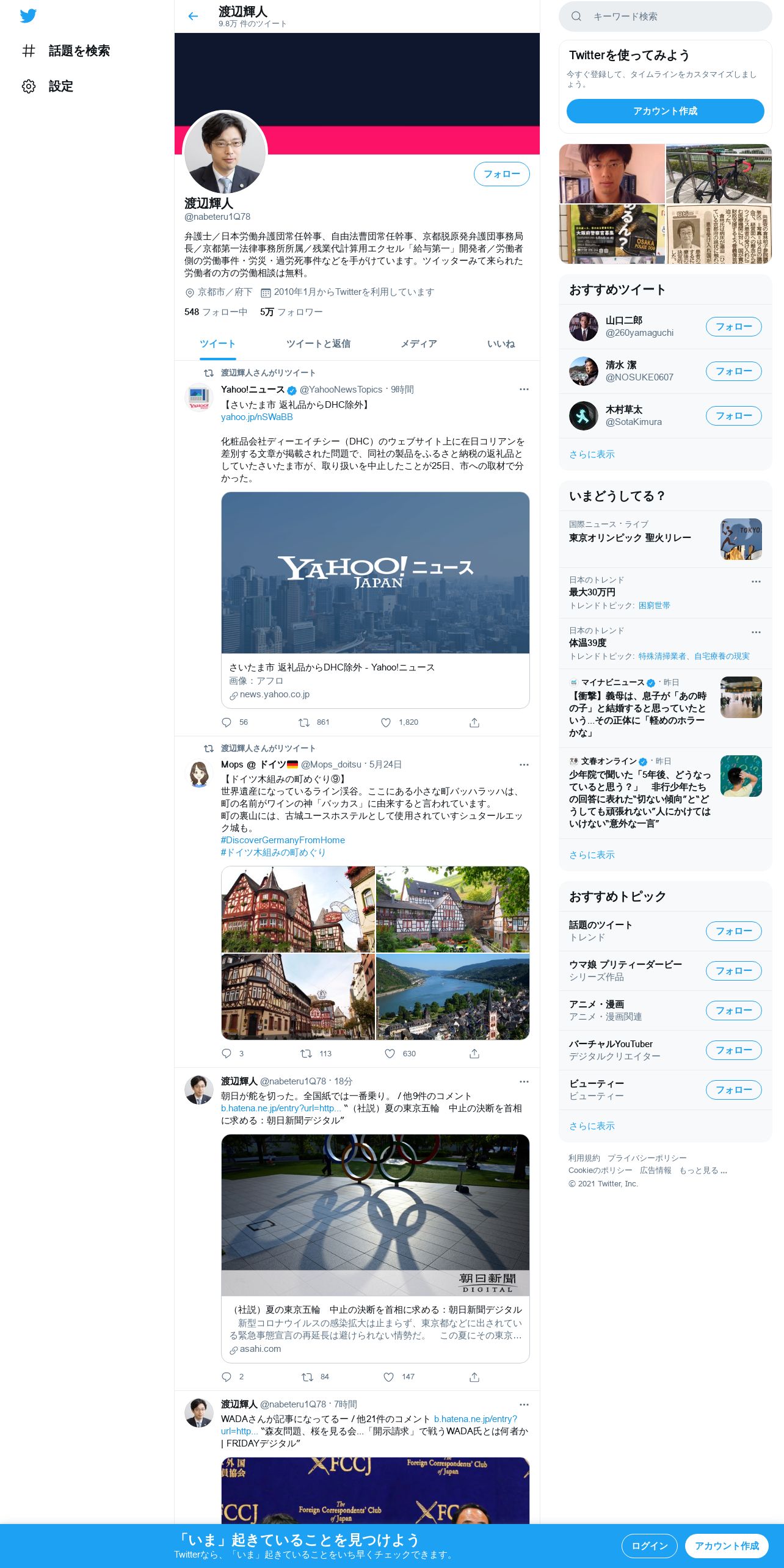The image size is (784, 1568).
Task: Switch to メディア tab
Action: tap(418, 344)
